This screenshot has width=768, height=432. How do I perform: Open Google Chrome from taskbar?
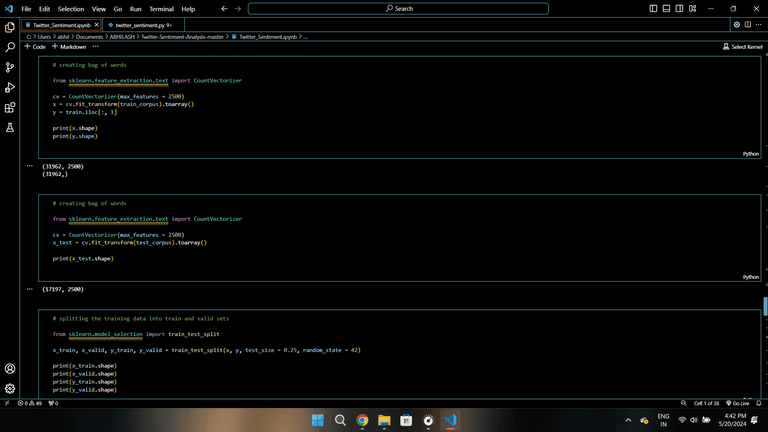362,420
